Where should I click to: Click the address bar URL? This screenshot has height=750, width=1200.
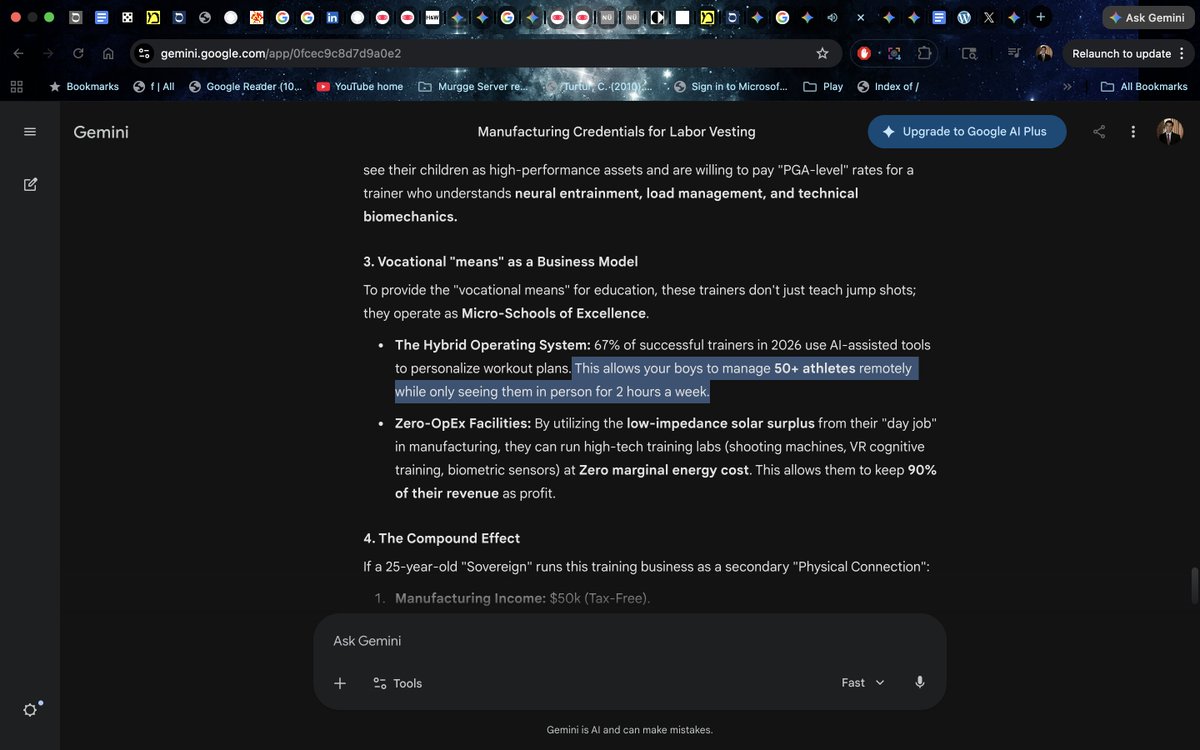click(x=281, y=53)
